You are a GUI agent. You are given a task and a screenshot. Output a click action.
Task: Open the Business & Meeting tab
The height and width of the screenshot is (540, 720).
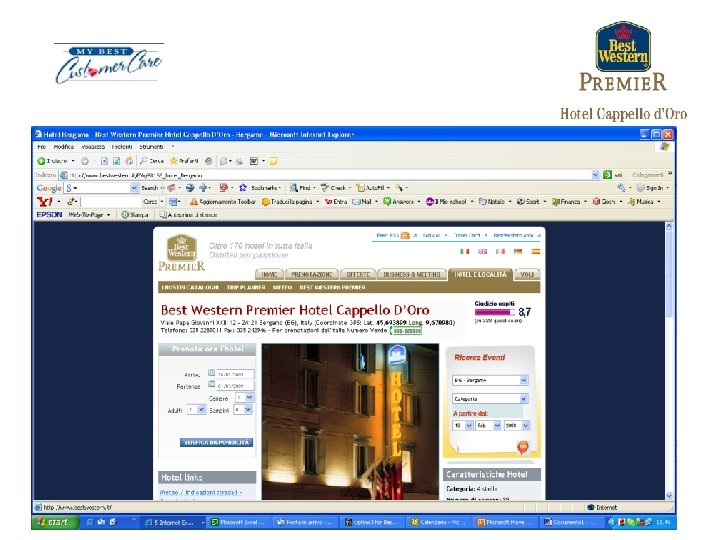coord(411,274)
